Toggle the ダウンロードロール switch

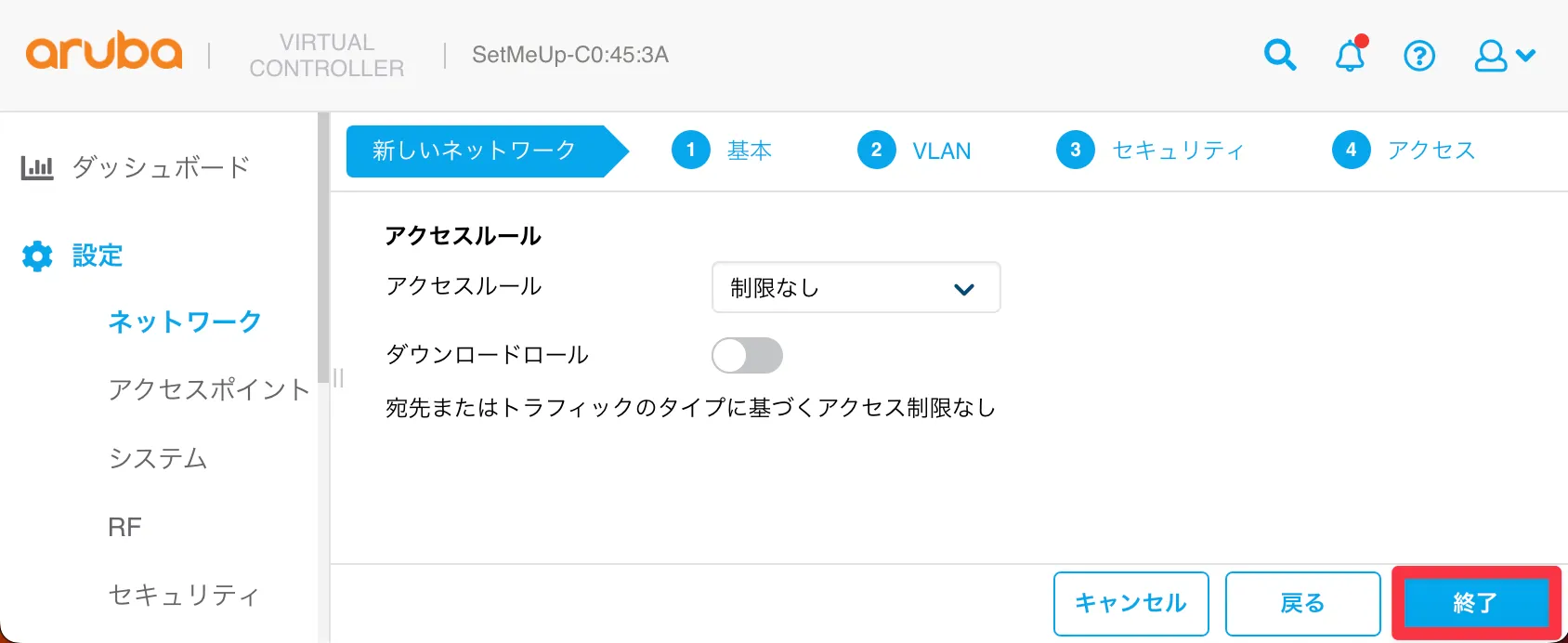(747, 355)
